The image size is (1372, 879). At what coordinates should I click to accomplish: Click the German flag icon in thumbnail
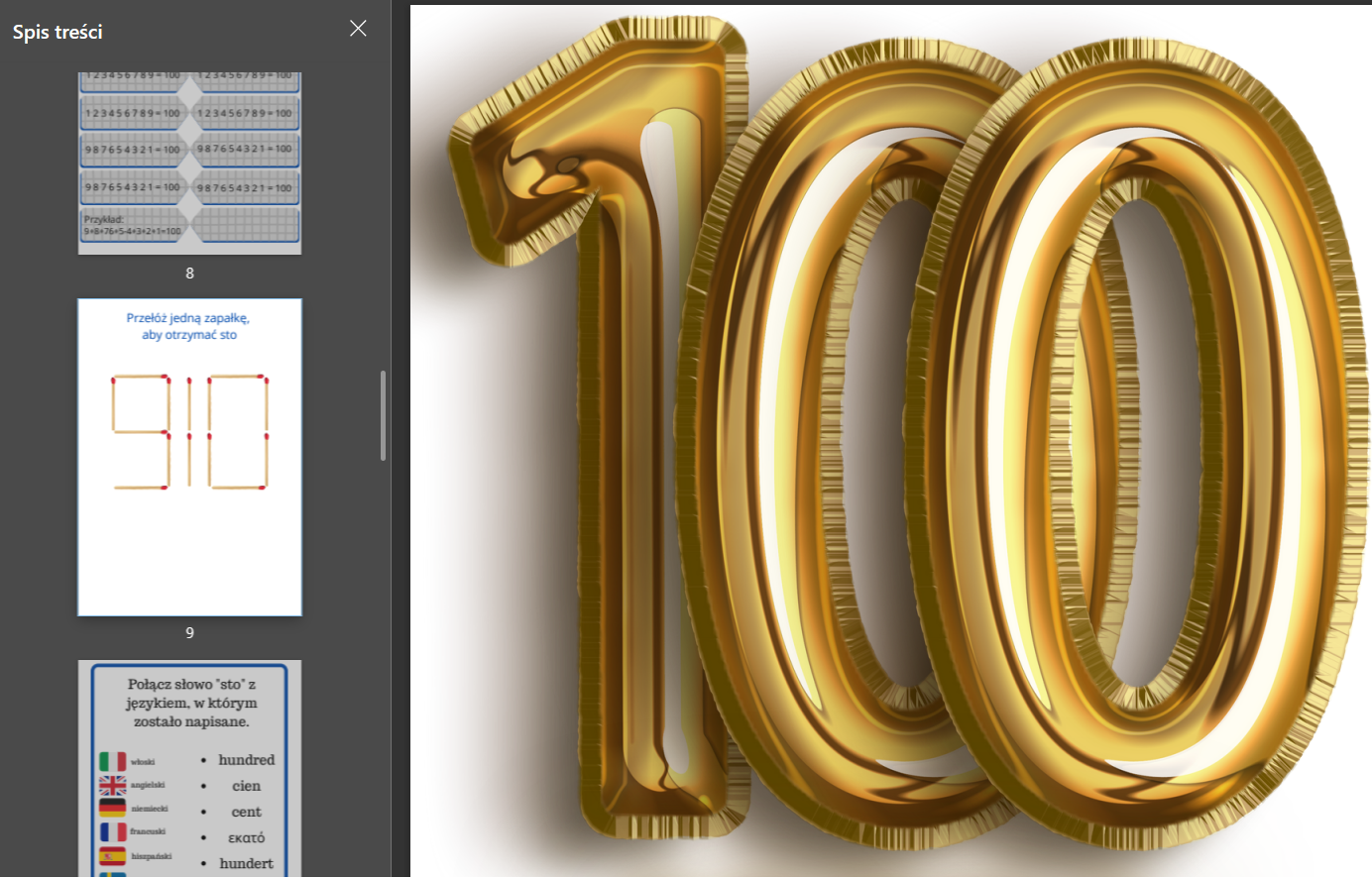point(112,809)
